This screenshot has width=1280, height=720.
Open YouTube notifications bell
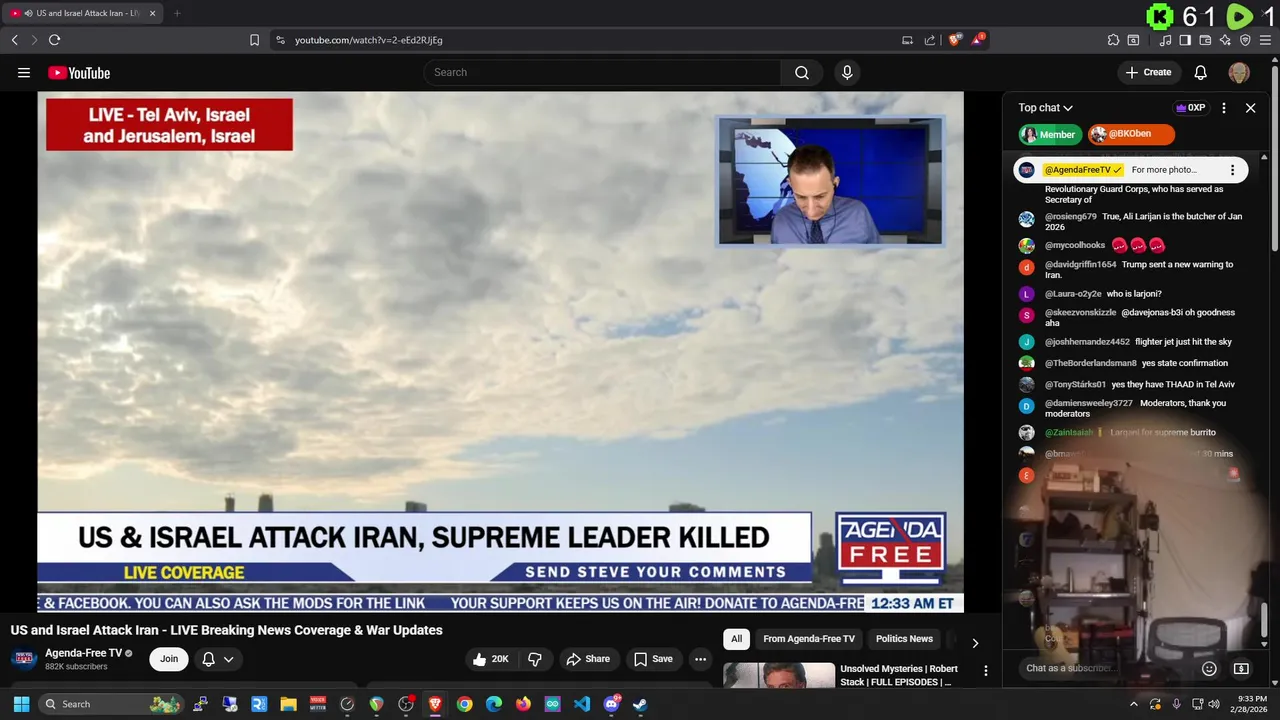[1201, 72]
